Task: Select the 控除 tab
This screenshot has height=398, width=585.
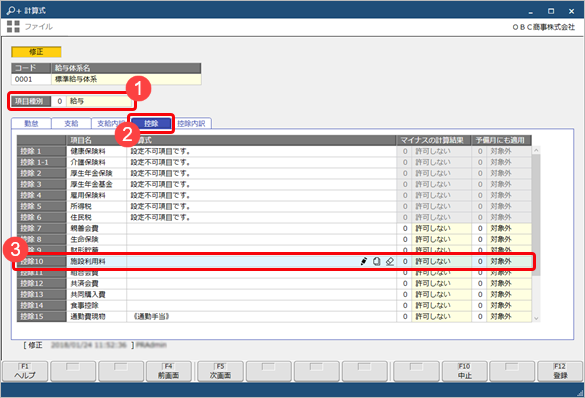Action: click(x=151, y=123)
